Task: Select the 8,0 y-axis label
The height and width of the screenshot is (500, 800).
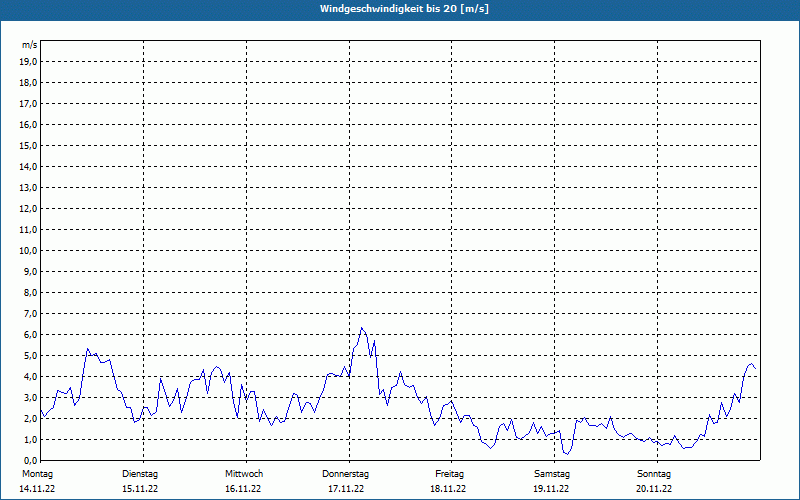Action: pos(30,292)
